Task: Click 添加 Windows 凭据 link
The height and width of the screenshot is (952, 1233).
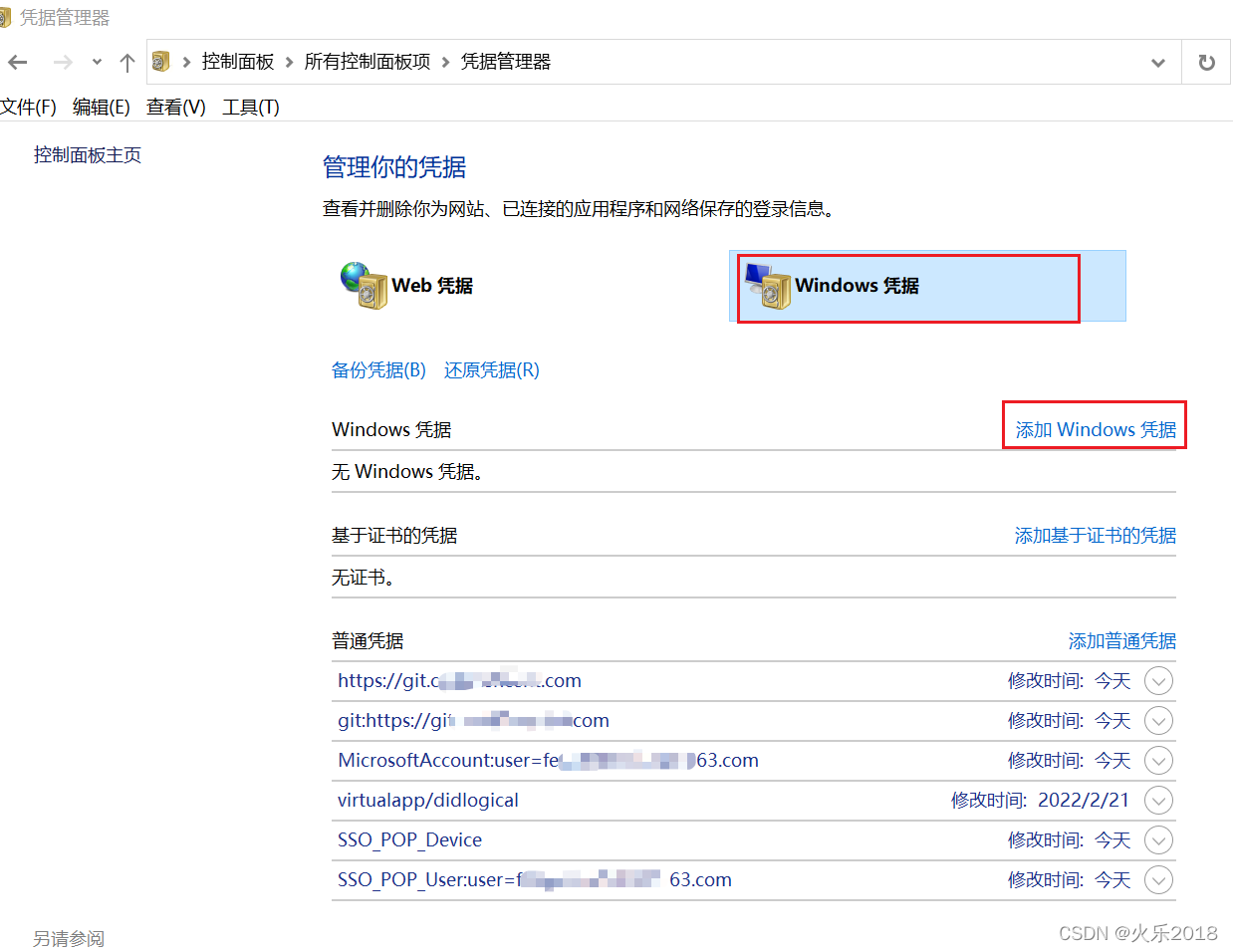Action: click(x=1096, y=430)
